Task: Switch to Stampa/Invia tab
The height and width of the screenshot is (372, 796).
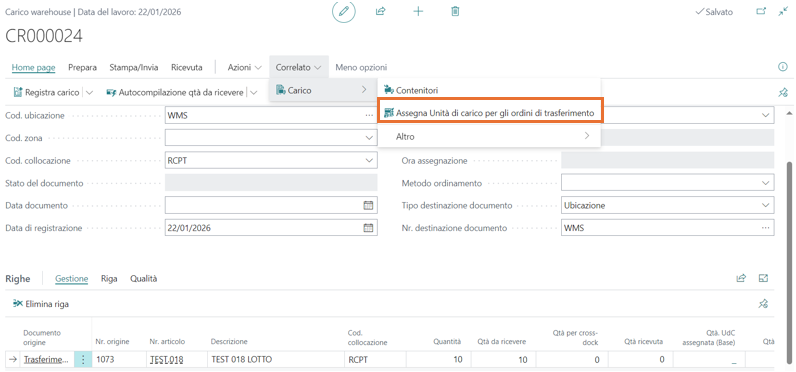Action: tap(134, 67)
